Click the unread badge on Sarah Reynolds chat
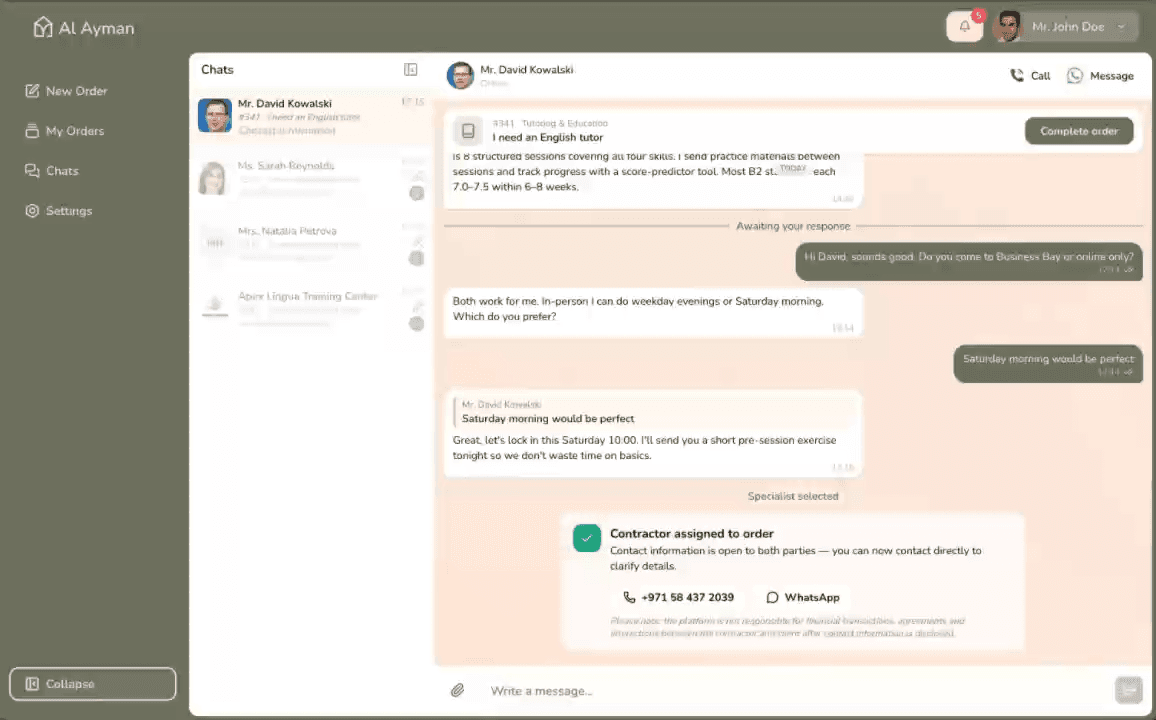Screen dimensions: 1156x720 [x=417, y=194]
